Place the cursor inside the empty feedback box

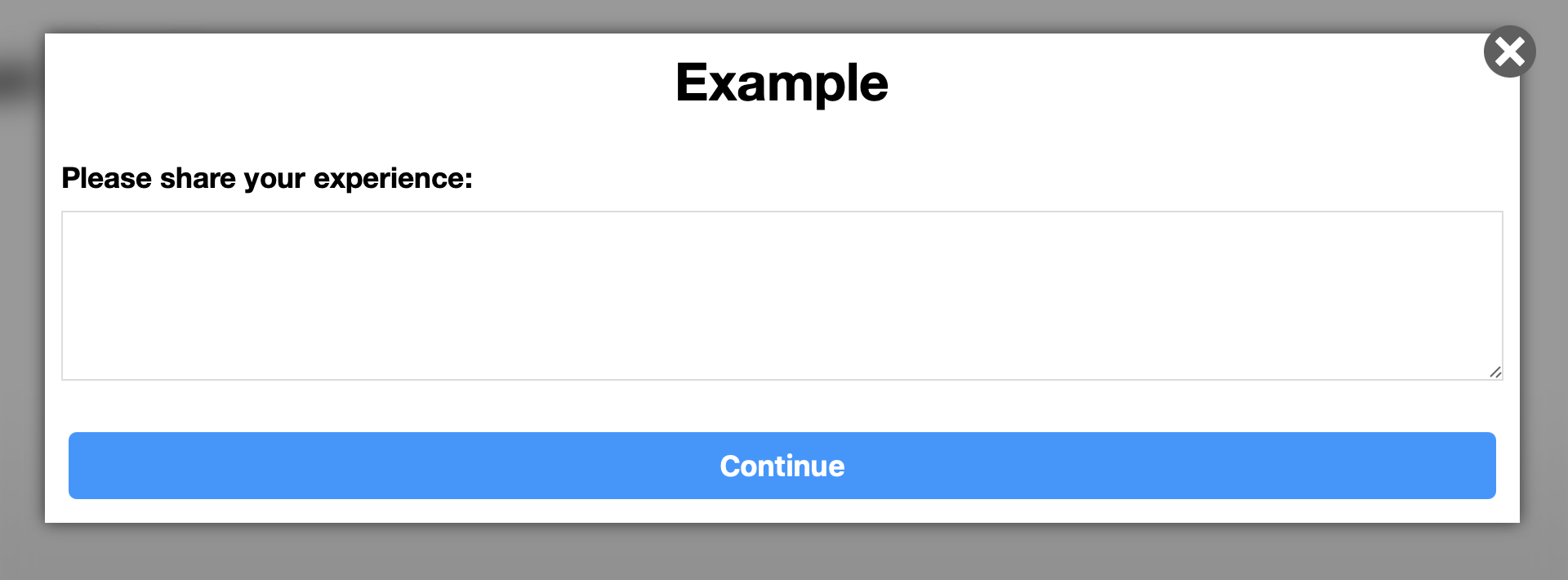pos(782,296)
